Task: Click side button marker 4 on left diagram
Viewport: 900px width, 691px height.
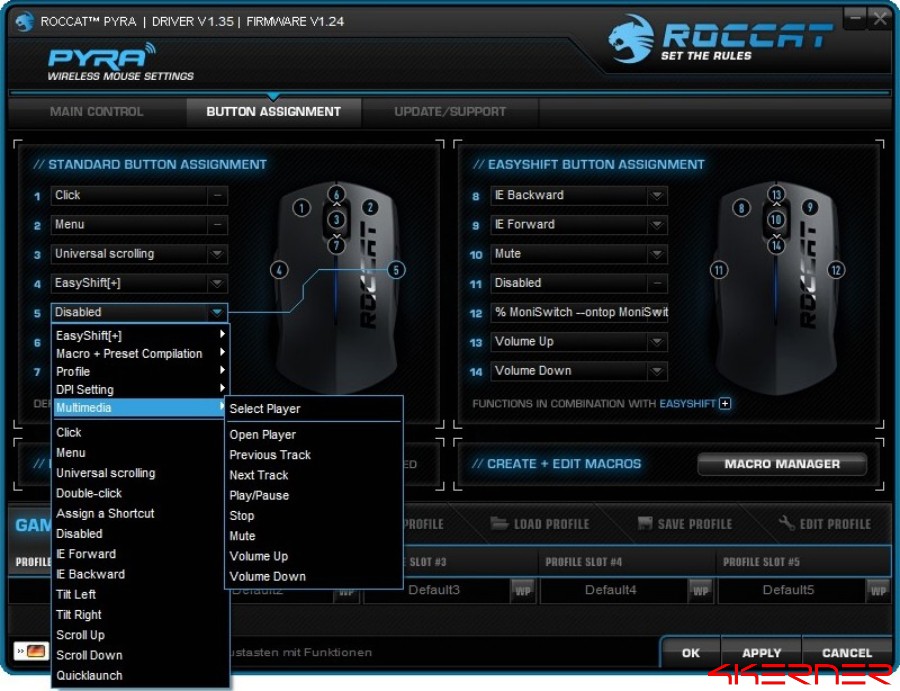Action: click(x=279, y=270)
